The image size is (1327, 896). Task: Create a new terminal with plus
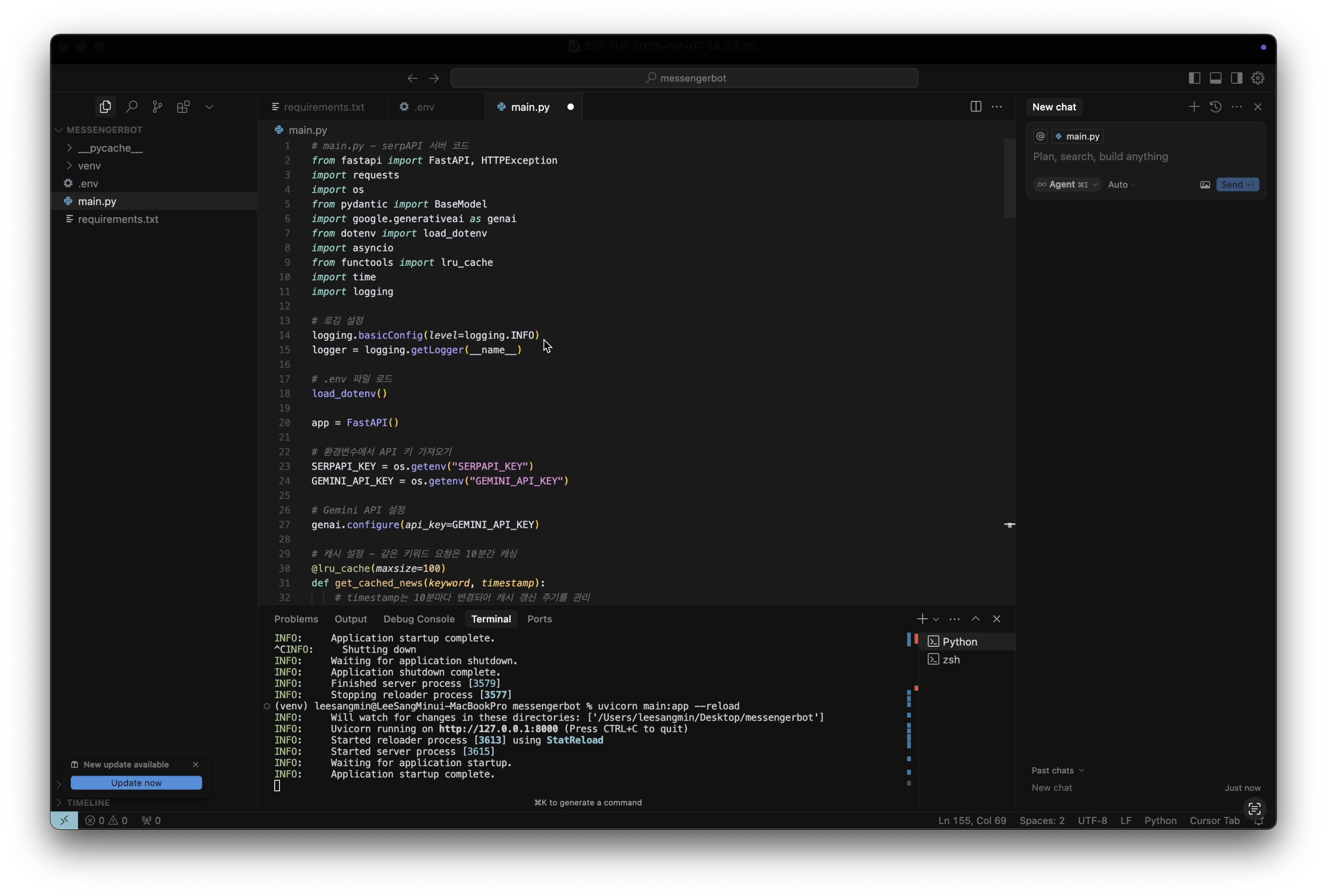[922, 618]
